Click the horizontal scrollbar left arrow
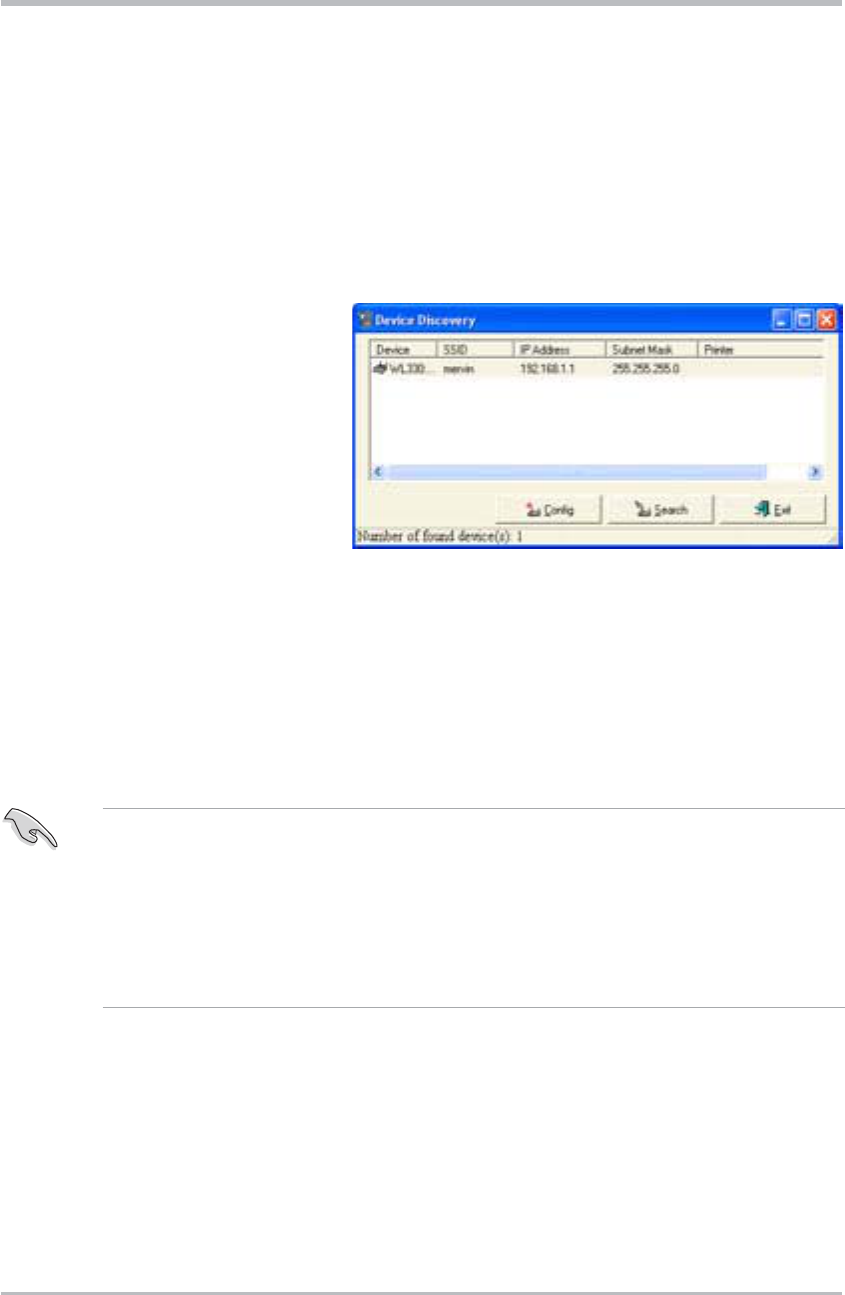 coord(379,470)
